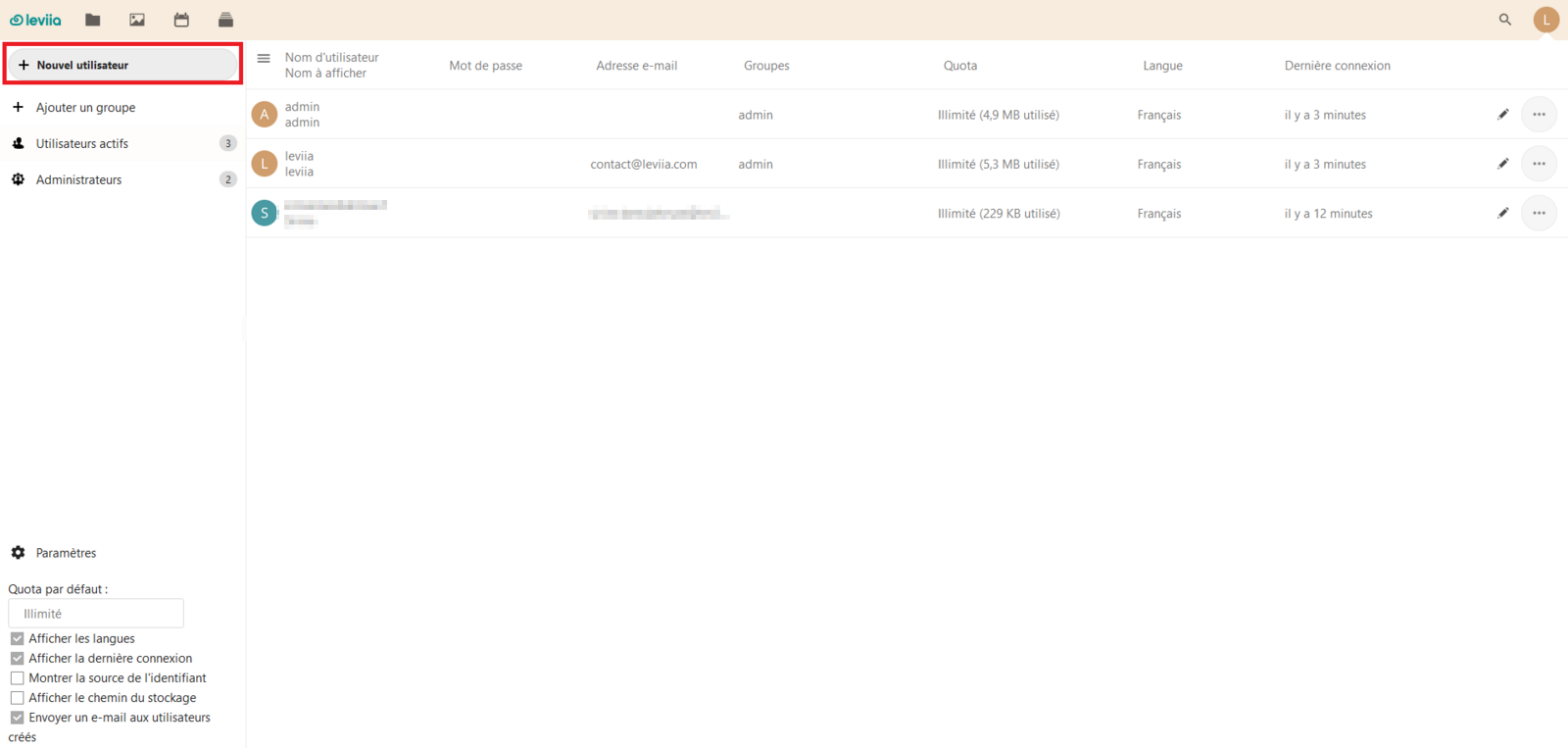Click the Adresse e-mail column header
The image size is (1568, 748).
coord(637,66)
